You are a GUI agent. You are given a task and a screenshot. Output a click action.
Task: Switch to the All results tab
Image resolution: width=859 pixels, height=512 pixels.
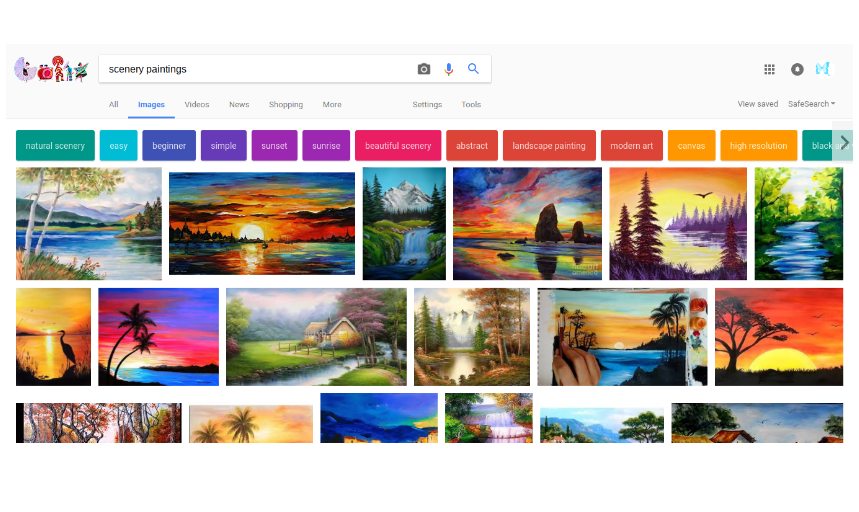point(114,104)
